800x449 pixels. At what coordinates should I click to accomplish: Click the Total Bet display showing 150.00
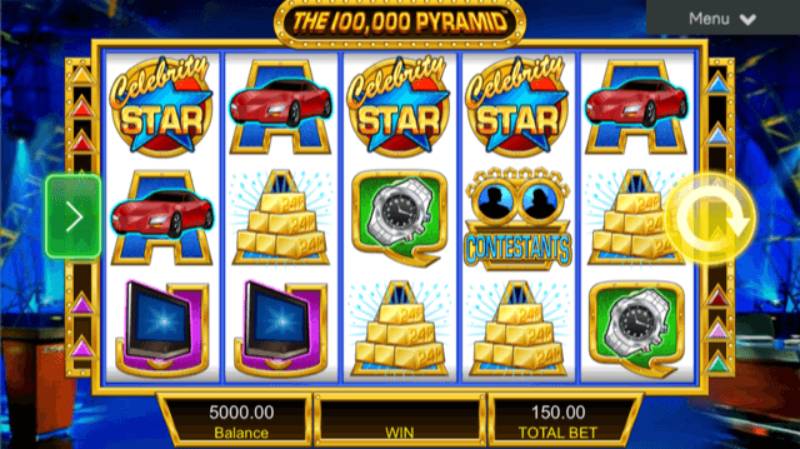tap(558, 421)
